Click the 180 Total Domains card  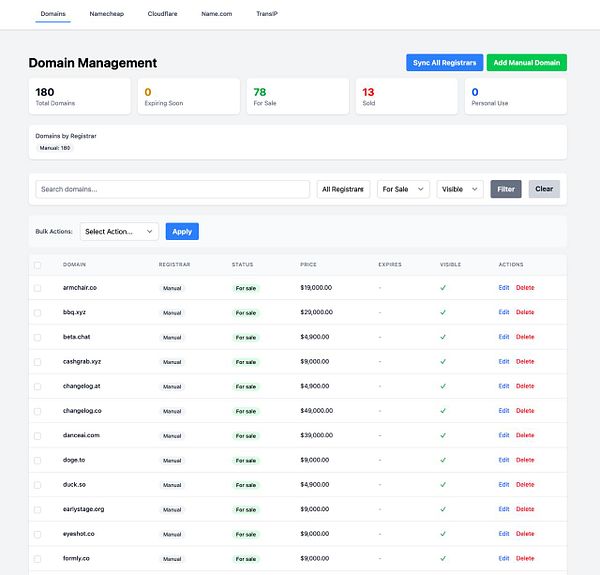pos(80,96)
